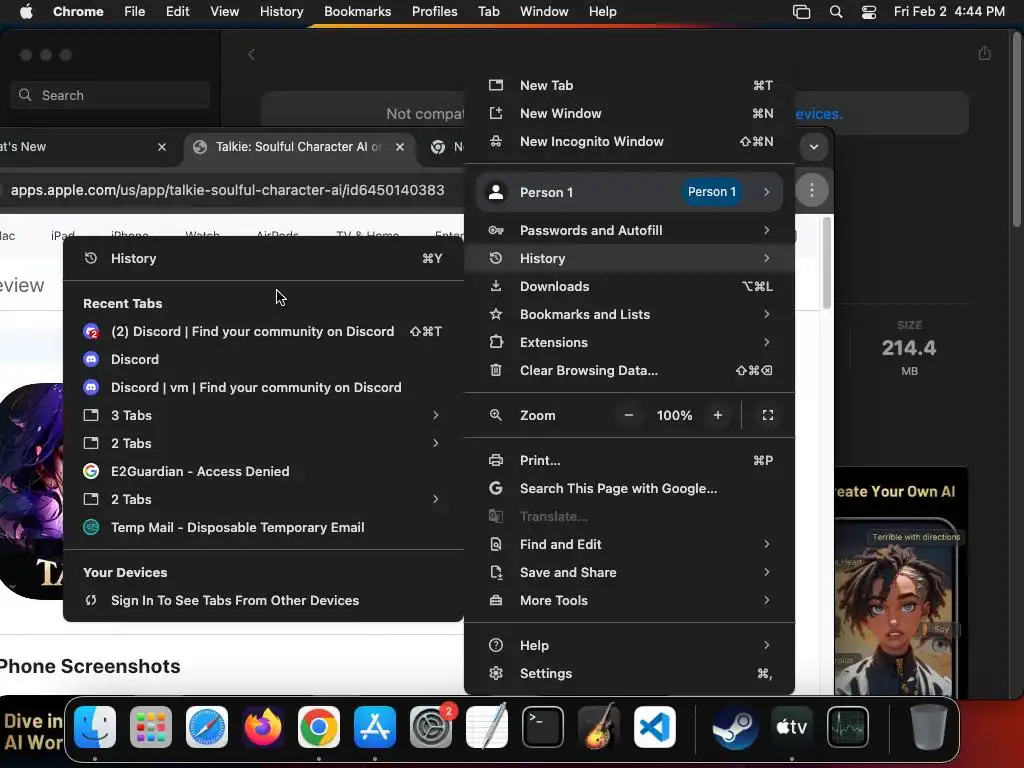Click the Chrome address bar URL

coord(227,190)
